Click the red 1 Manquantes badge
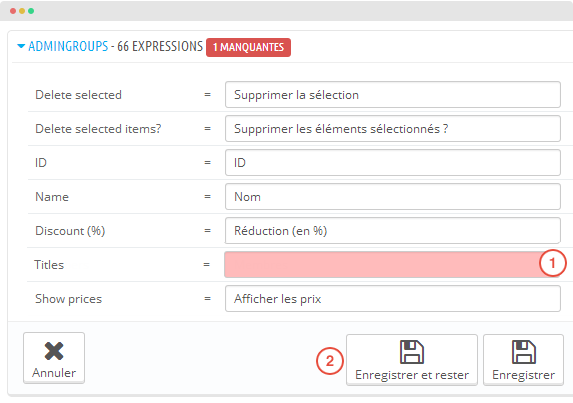Image resolution: width=573 pixels, height=403 pixels. point(248,47)
